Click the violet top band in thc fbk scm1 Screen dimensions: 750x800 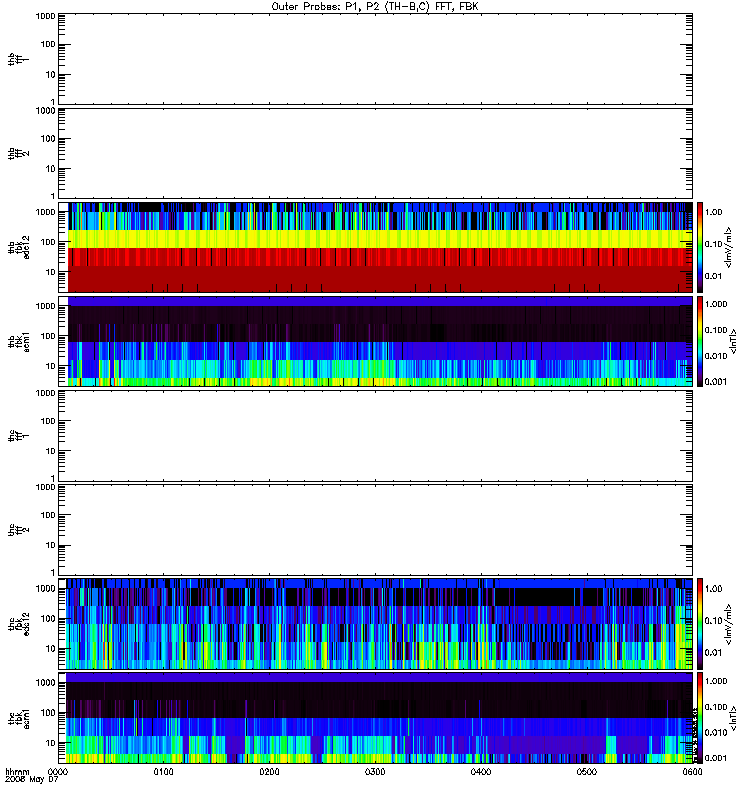coord(379,678)
